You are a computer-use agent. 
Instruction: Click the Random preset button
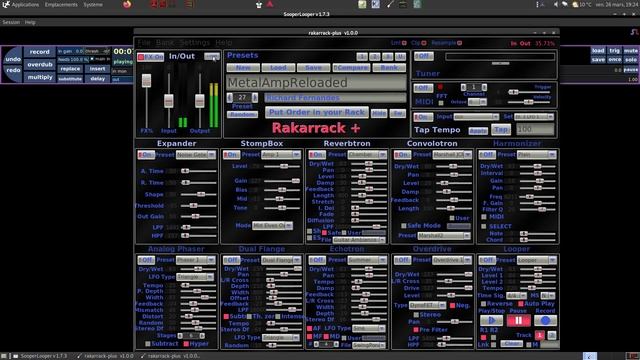pos(242,115)
